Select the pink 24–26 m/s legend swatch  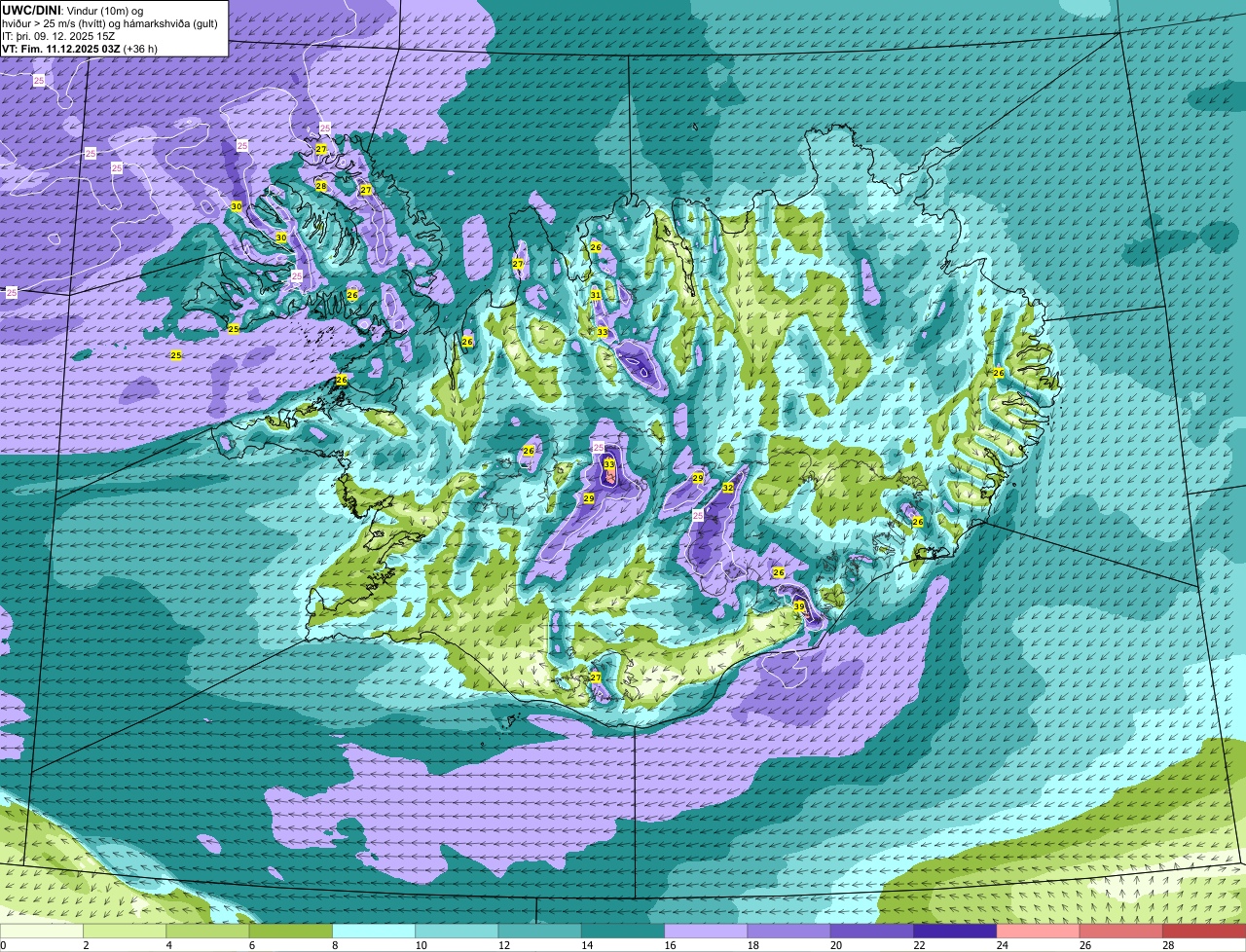click(x=1038, y=931)
